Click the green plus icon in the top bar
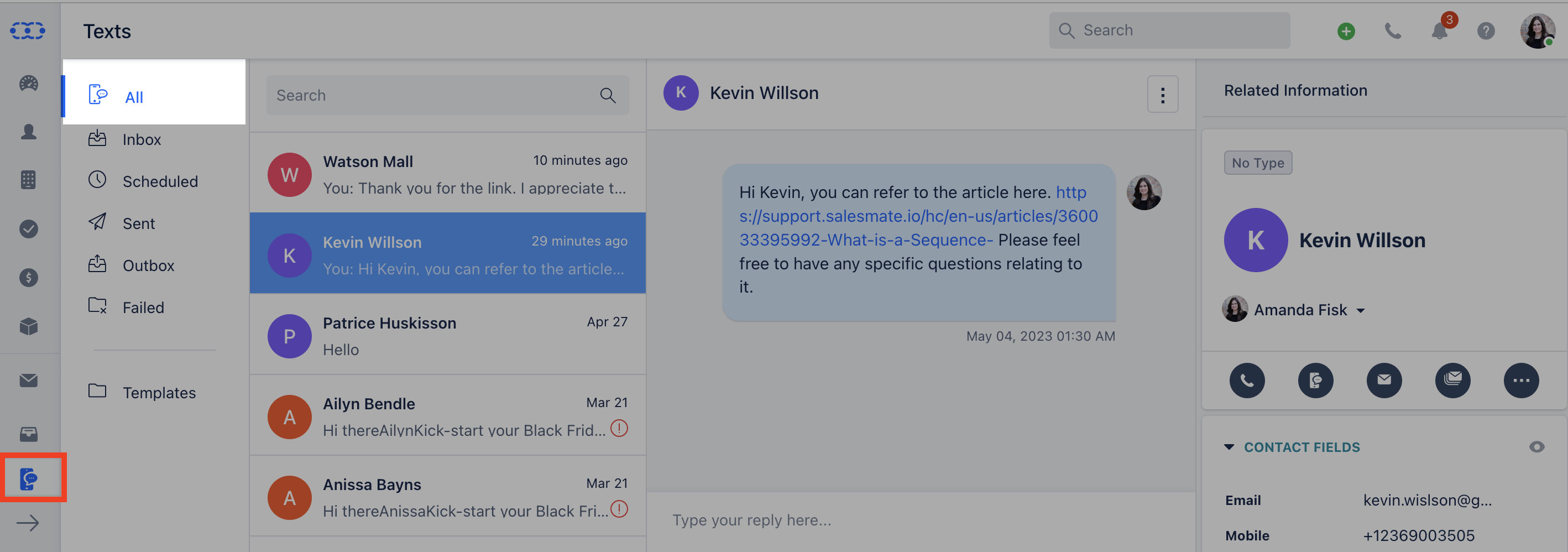This screenshot has width=1568, height=552. [1346, 32]
